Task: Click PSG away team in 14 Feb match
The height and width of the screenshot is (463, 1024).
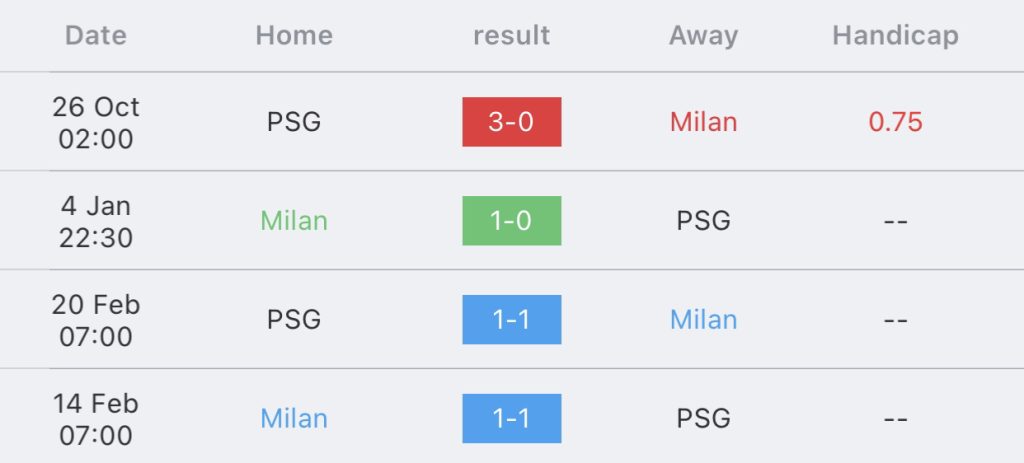Action: click(x=703, y=419)
